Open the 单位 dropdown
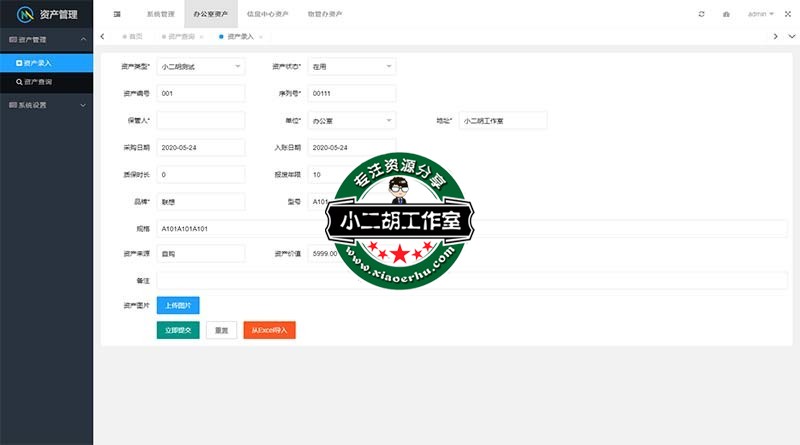 [351, 120]
